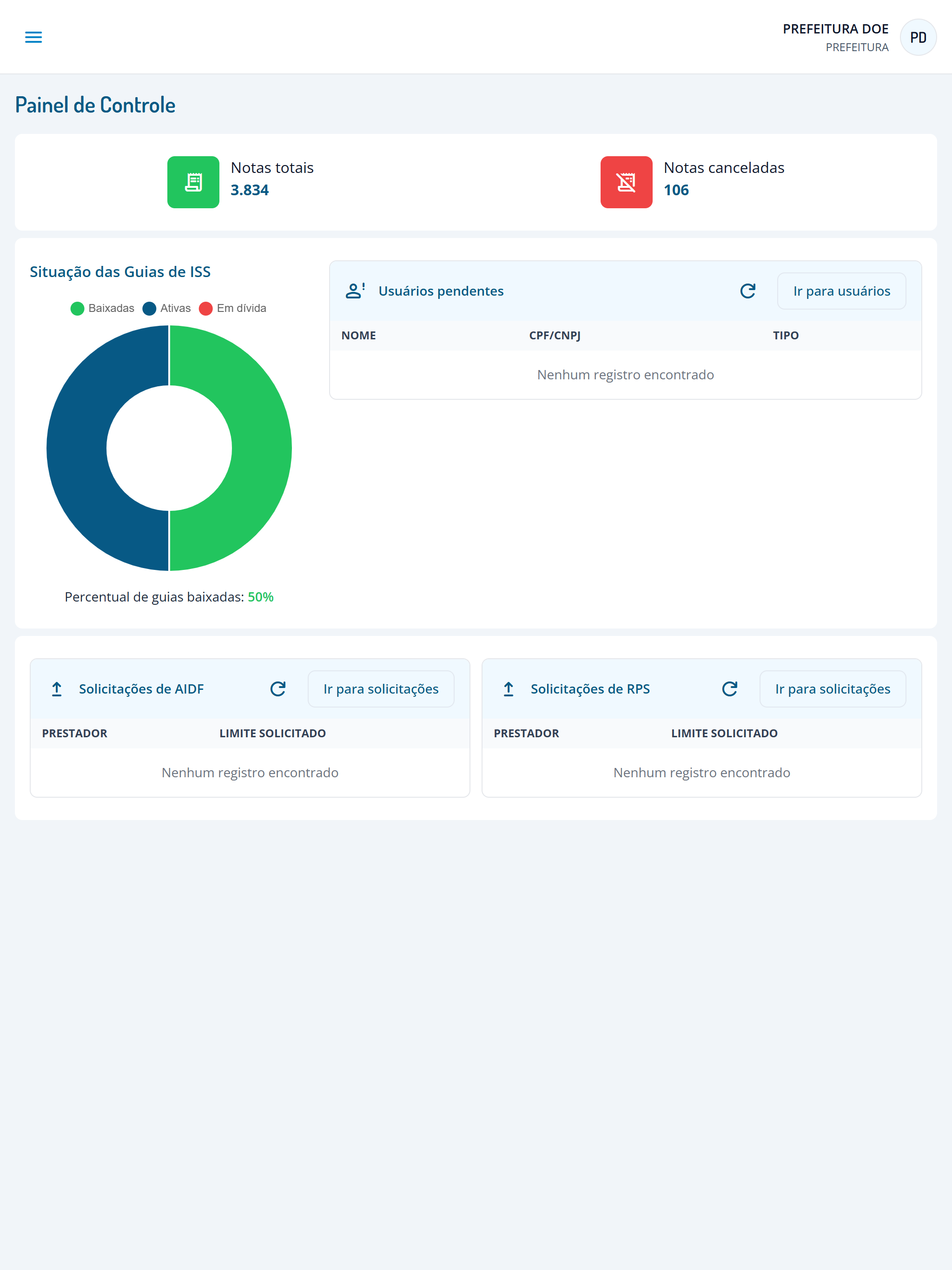Click the PD user avatar
Screen dimensions: 952x1270
point(918,37)
